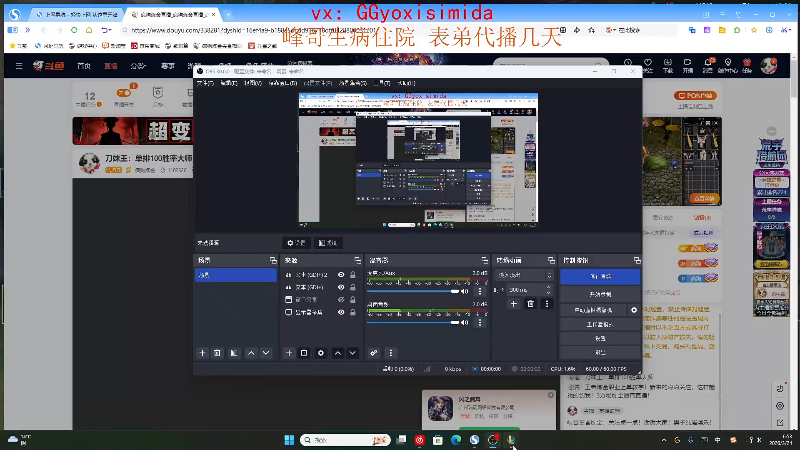Move scene down in Scenes panel

tap(266, 353)
